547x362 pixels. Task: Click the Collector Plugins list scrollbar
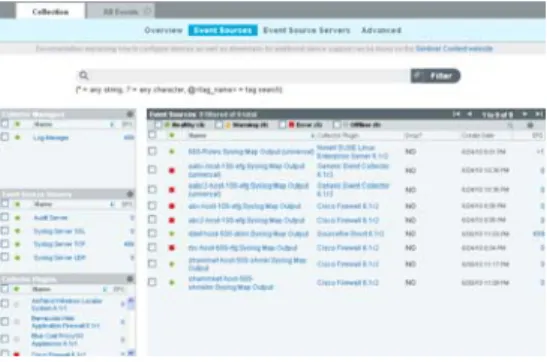[131, 326]
